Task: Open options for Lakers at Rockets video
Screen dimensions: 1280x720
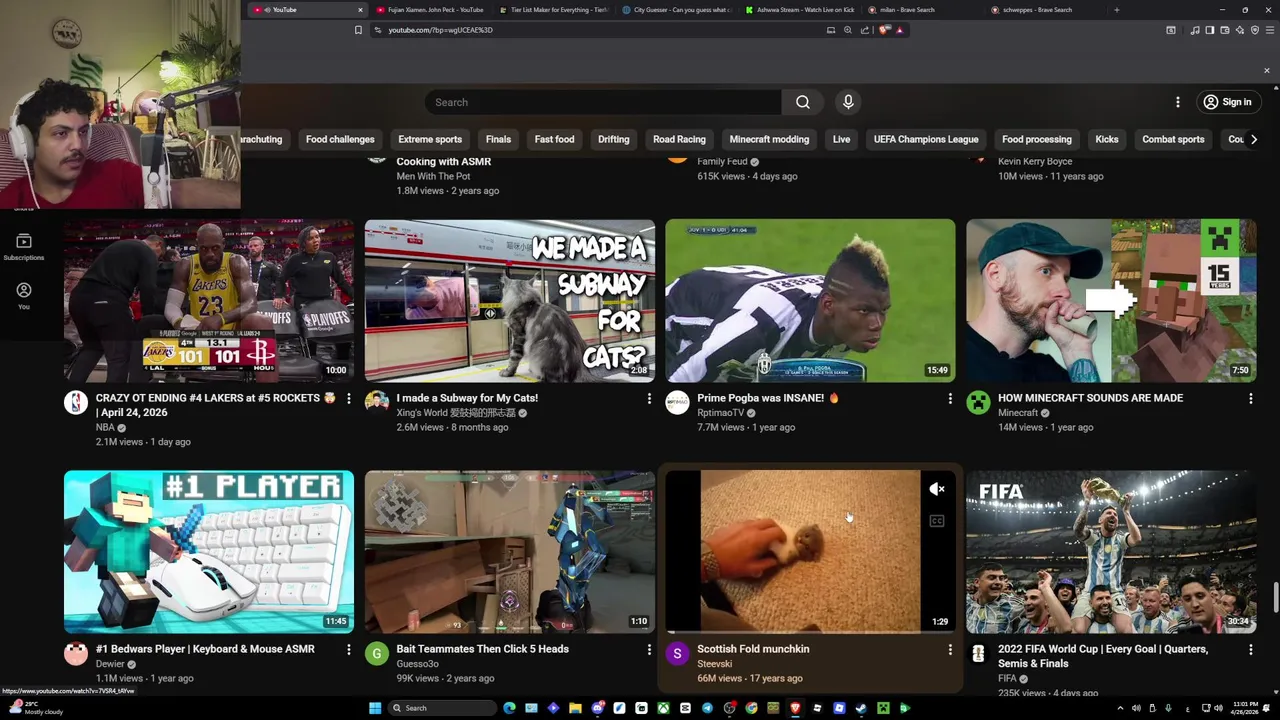Action: [348, 398]
